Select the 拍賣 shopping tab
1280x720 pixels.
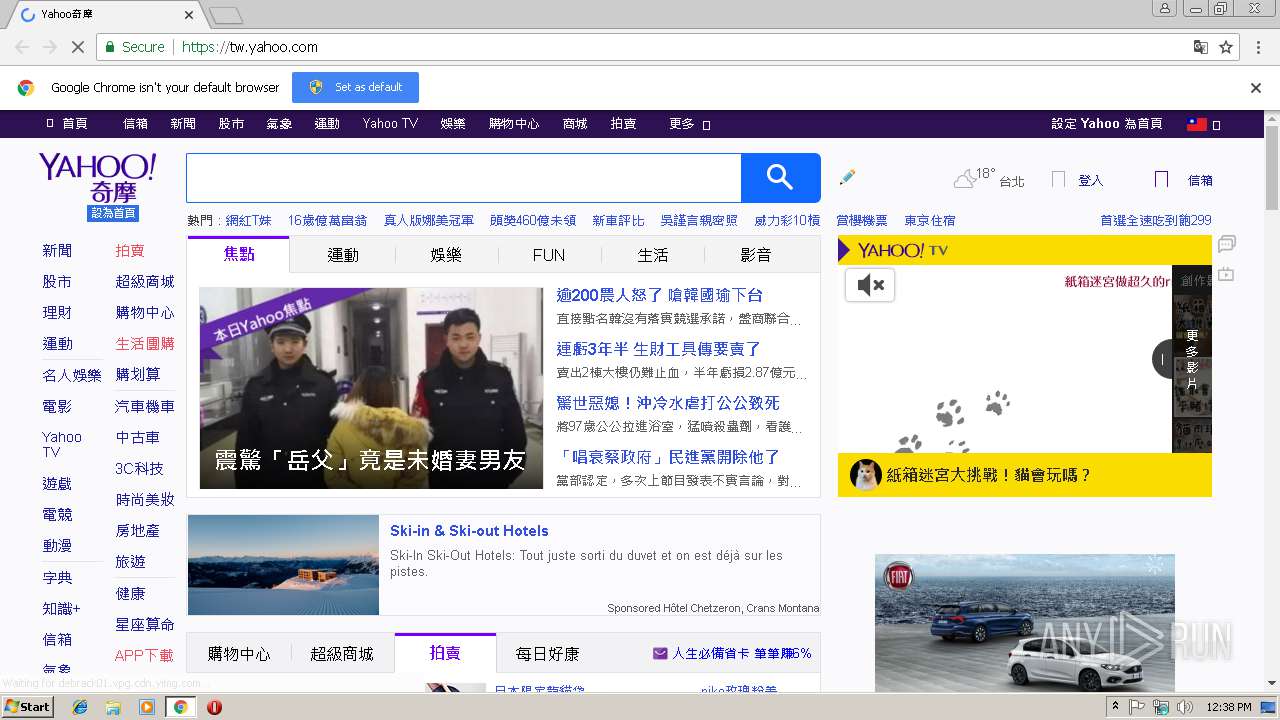[x=445, y=653]
